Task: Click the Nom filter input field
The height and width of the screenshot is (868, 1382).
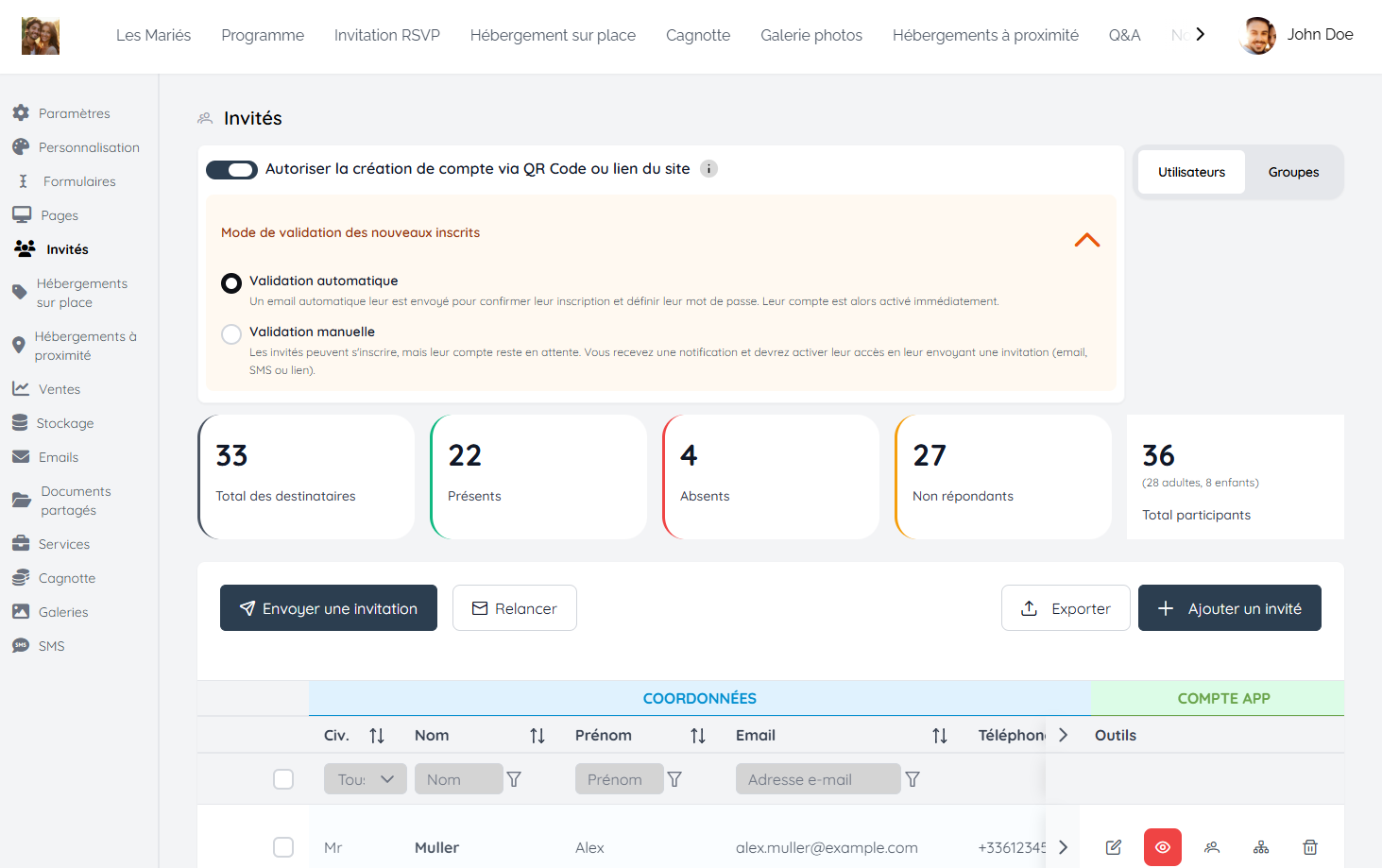Action: (x=459, y=779)
